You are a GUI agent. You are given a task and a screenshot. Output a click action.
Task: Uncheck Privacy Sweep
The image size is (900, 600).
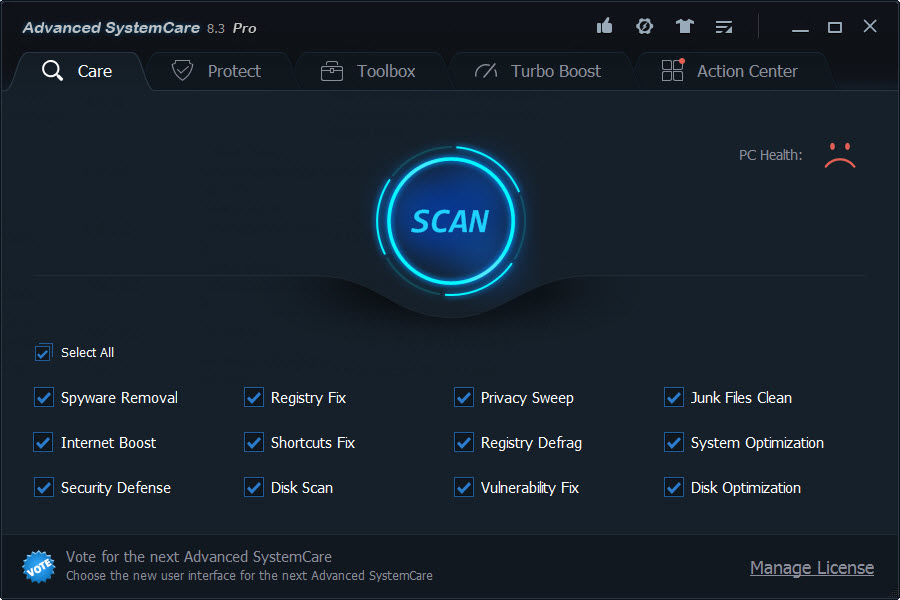464,397
